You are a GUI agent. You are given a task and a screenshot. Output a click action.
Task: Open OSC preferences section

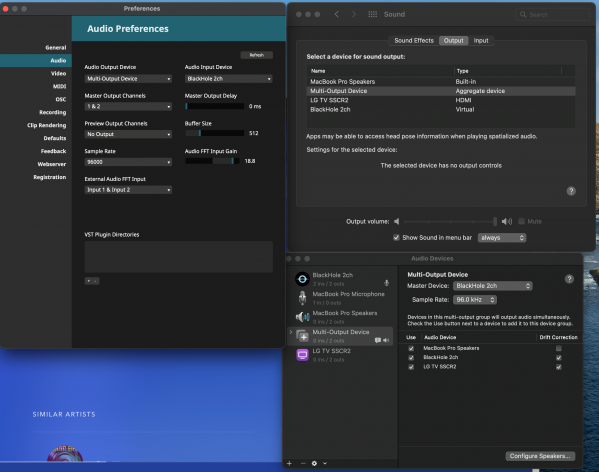[x=36, y=99]
